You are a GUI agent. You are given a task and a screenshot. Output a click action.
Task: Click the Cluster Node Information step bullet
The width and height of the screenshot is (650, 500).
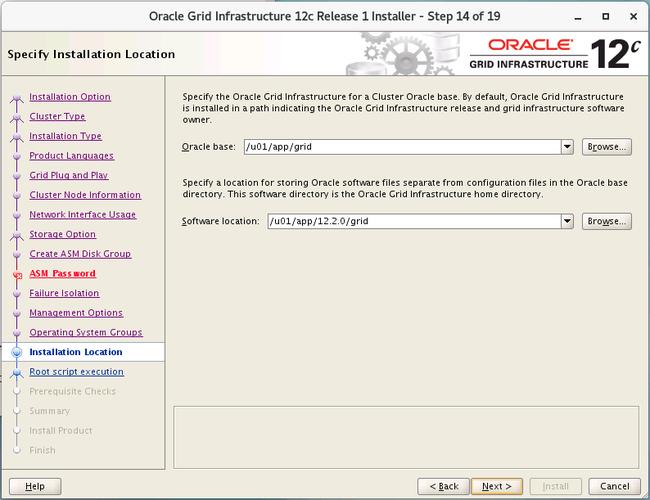click(17, 196)
